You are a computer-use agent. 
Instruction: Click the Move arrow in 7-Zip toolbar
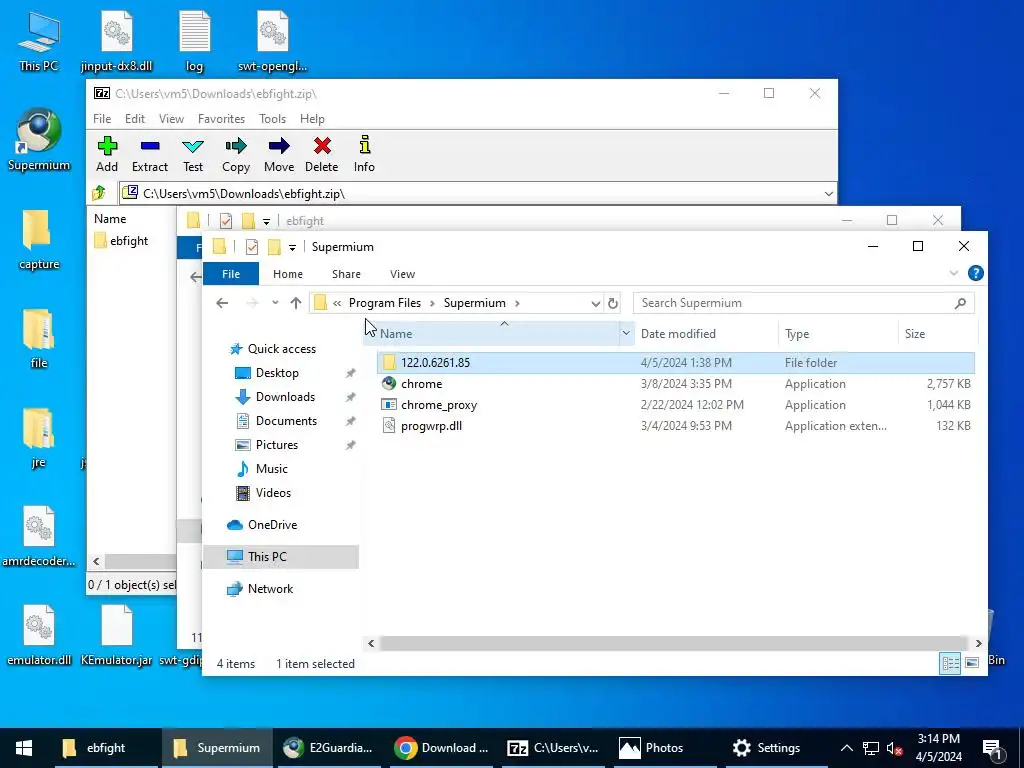279,155
